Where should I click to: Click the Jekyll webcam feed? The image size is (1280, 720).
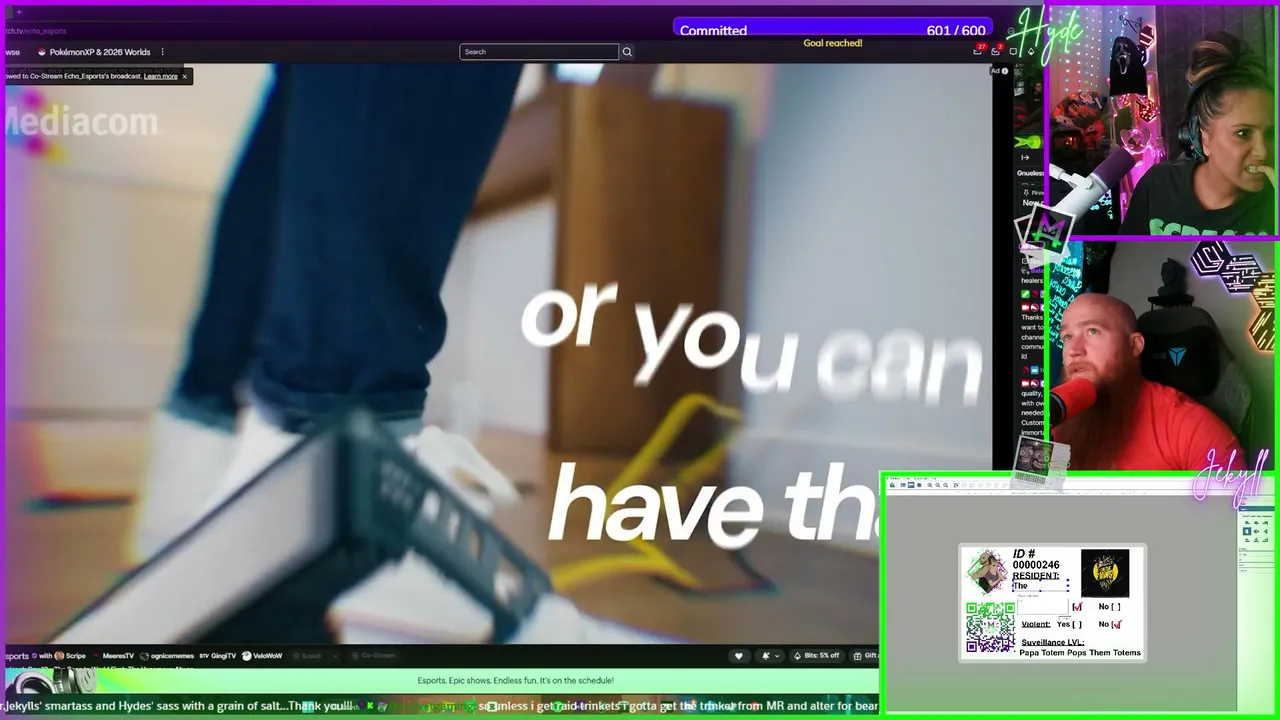(1161, 355)
